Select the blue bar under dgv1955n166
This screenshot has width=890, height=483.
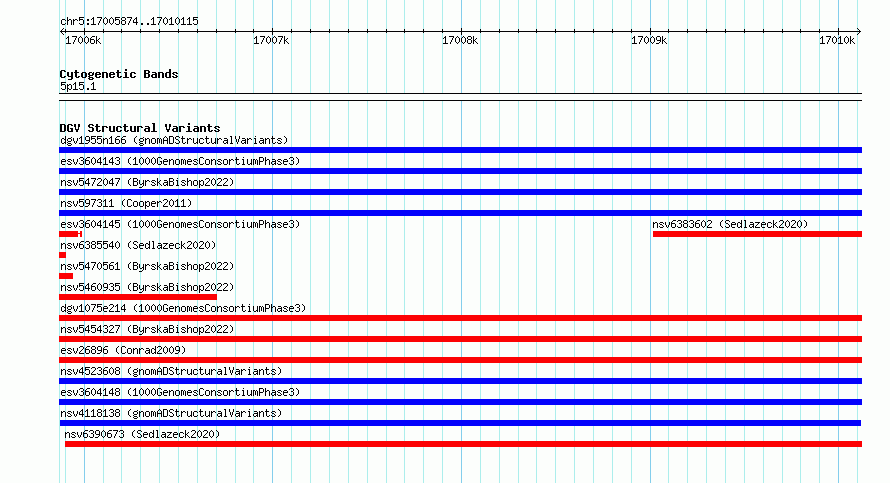click(x=460, y=150)
